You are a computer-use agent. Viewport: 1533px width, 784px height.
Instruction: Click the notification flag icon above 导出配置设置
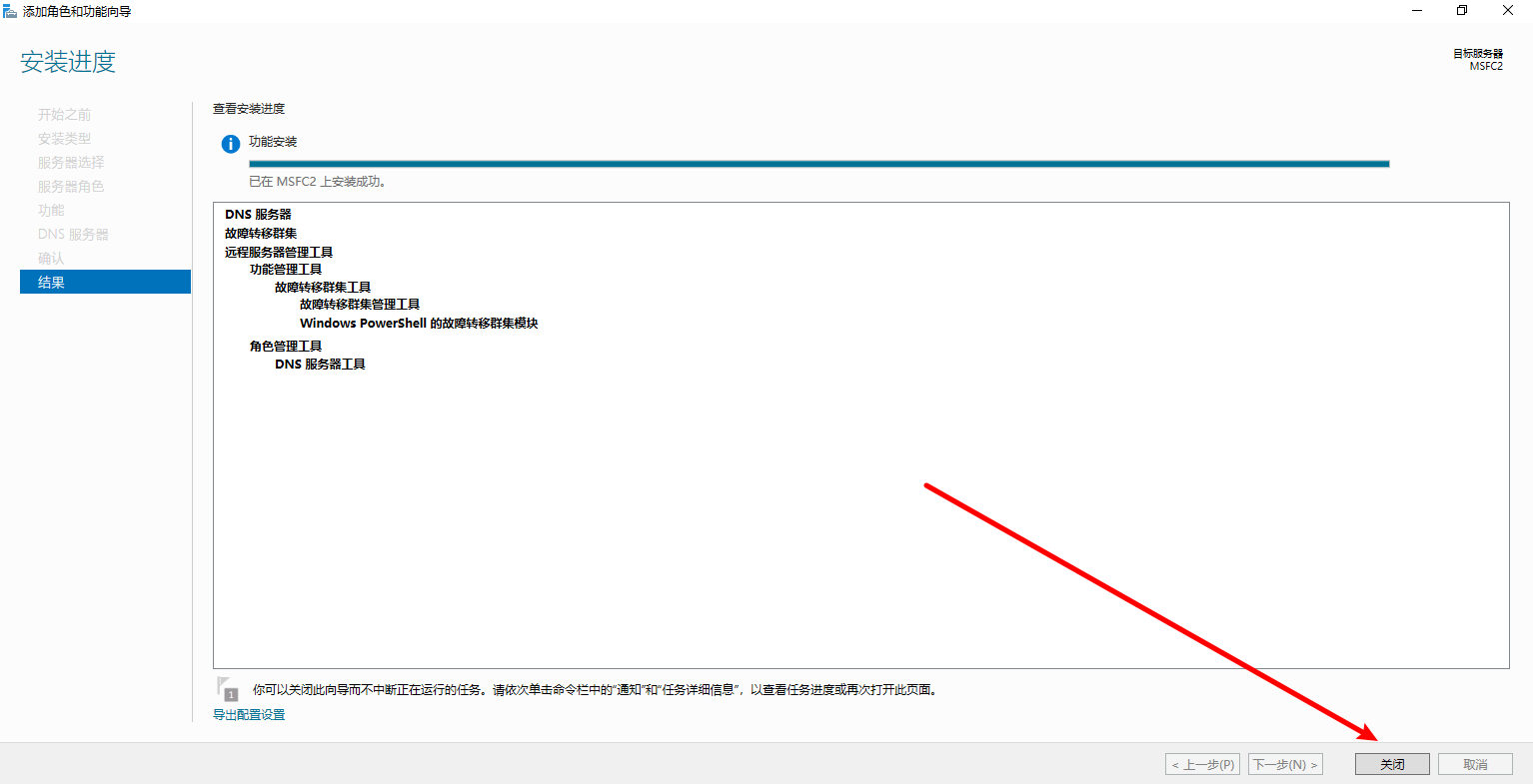tap(227, 688)
